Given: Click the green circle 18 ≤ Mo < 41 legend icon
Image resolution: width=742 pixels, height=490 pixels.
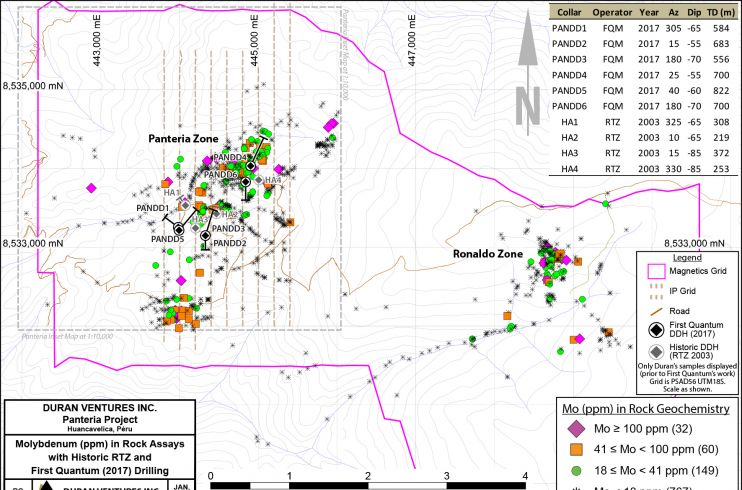Looking at the screenshot, I should click(x=576, y=471).
